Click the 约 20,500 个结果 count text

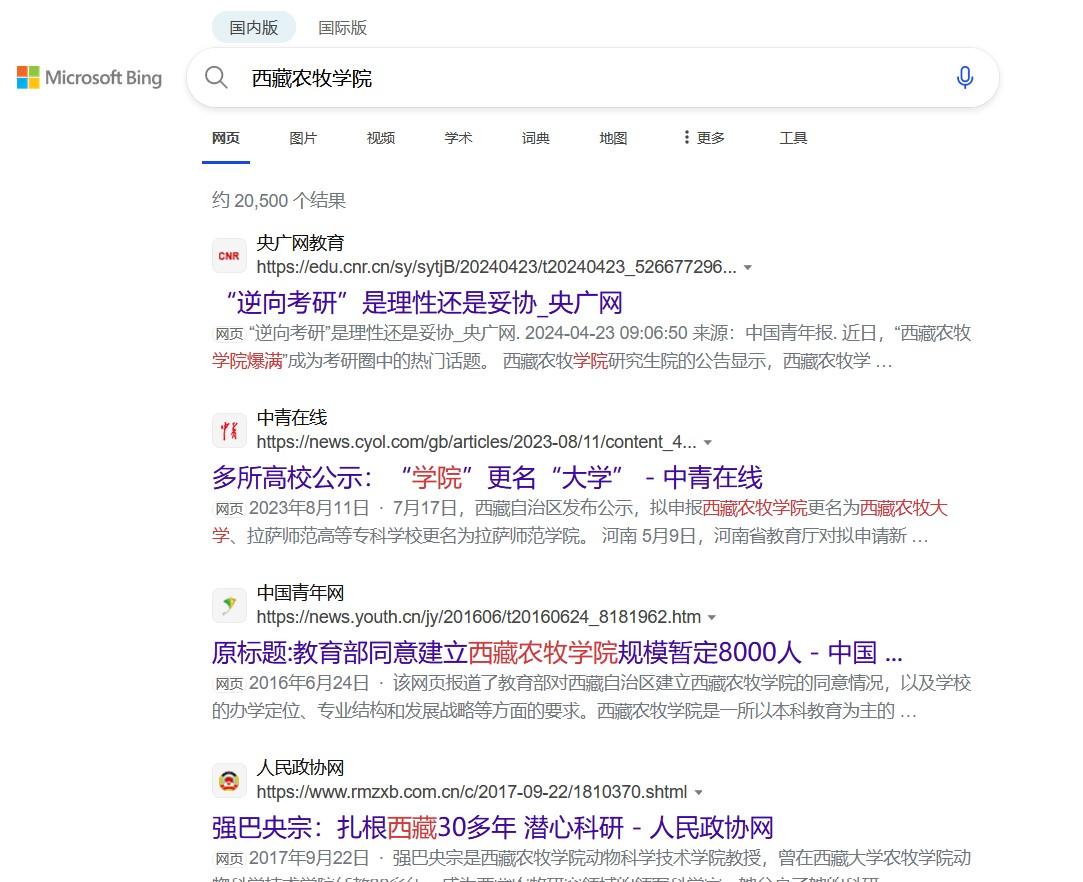[278, 200]
